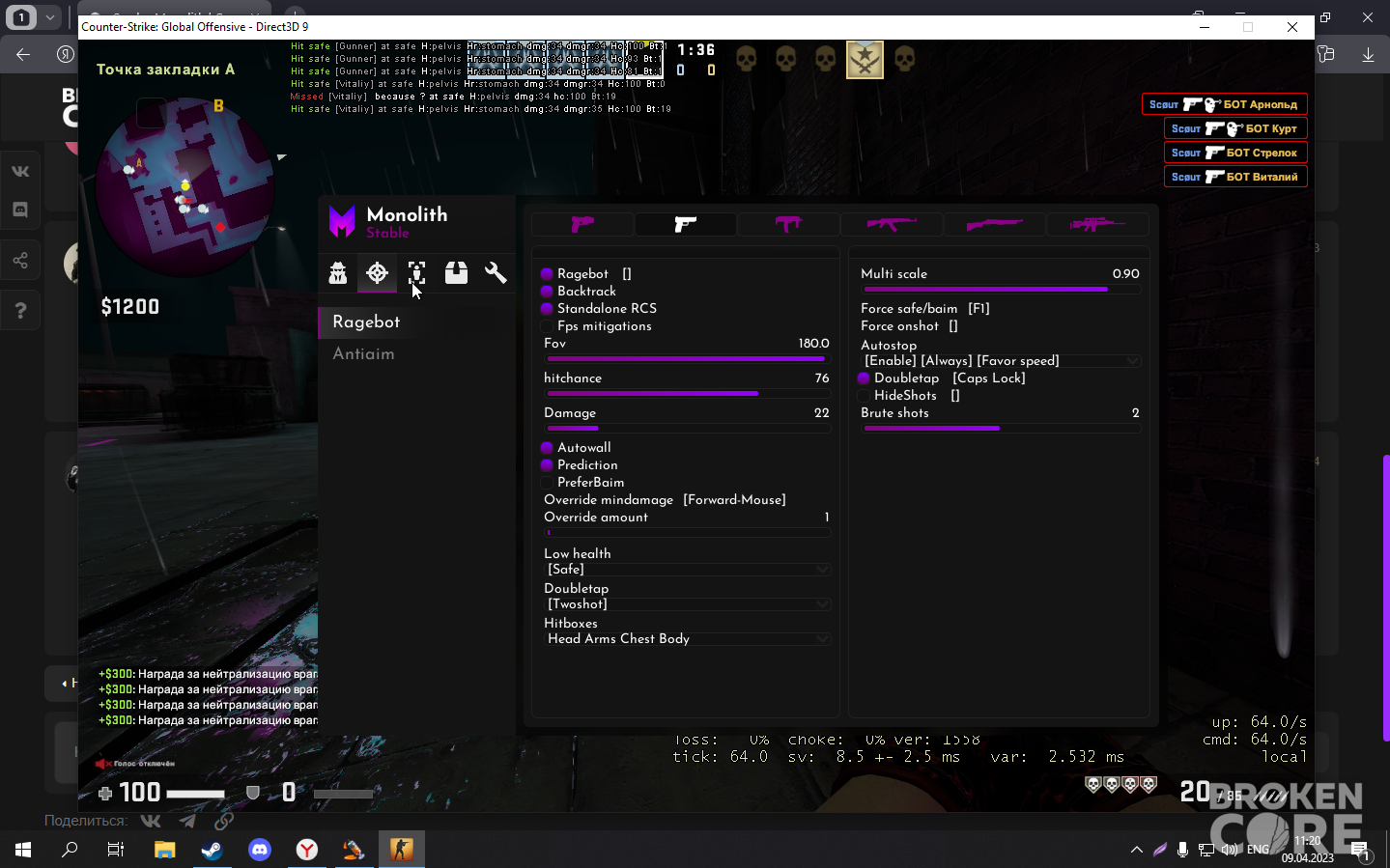This screenshot has height=868, width=1390.
Task: Expand the Hitboxes dropdown
Action: pos(687,639)
